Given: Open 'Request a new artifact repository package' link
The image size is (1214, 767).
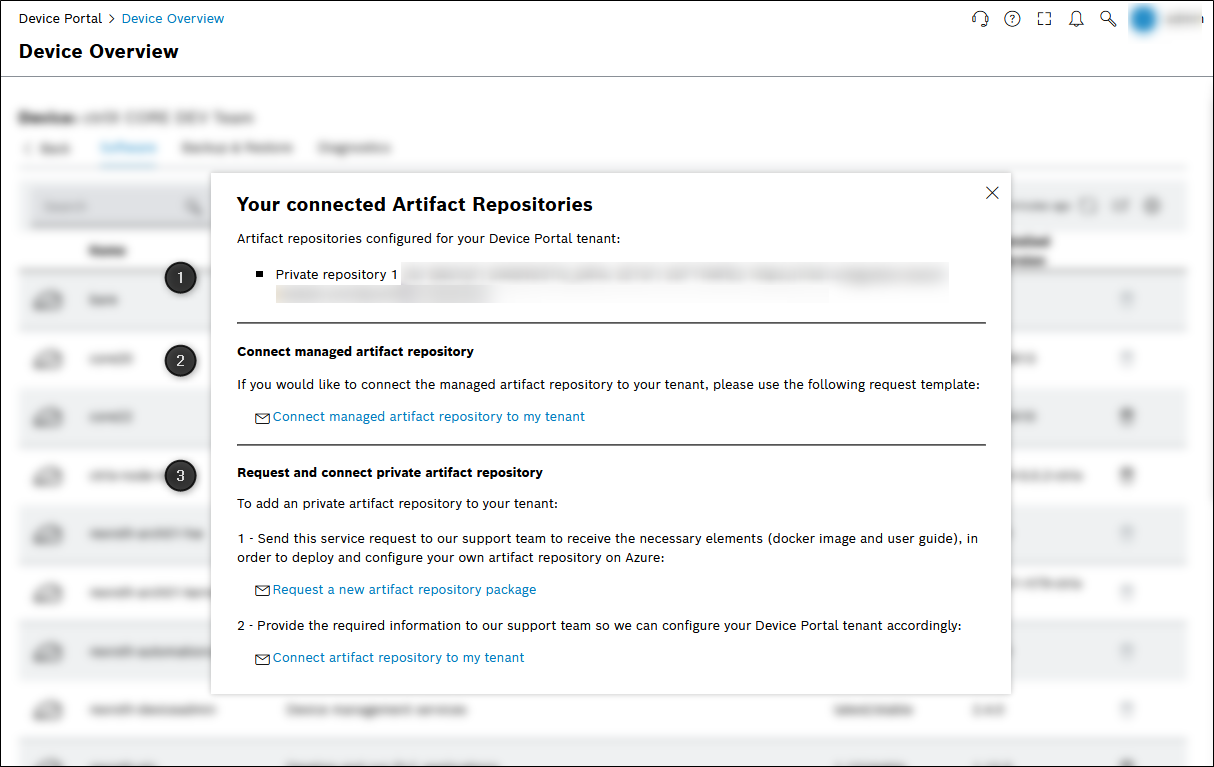Looking at the screenshot, I should (x=404, y=590).
